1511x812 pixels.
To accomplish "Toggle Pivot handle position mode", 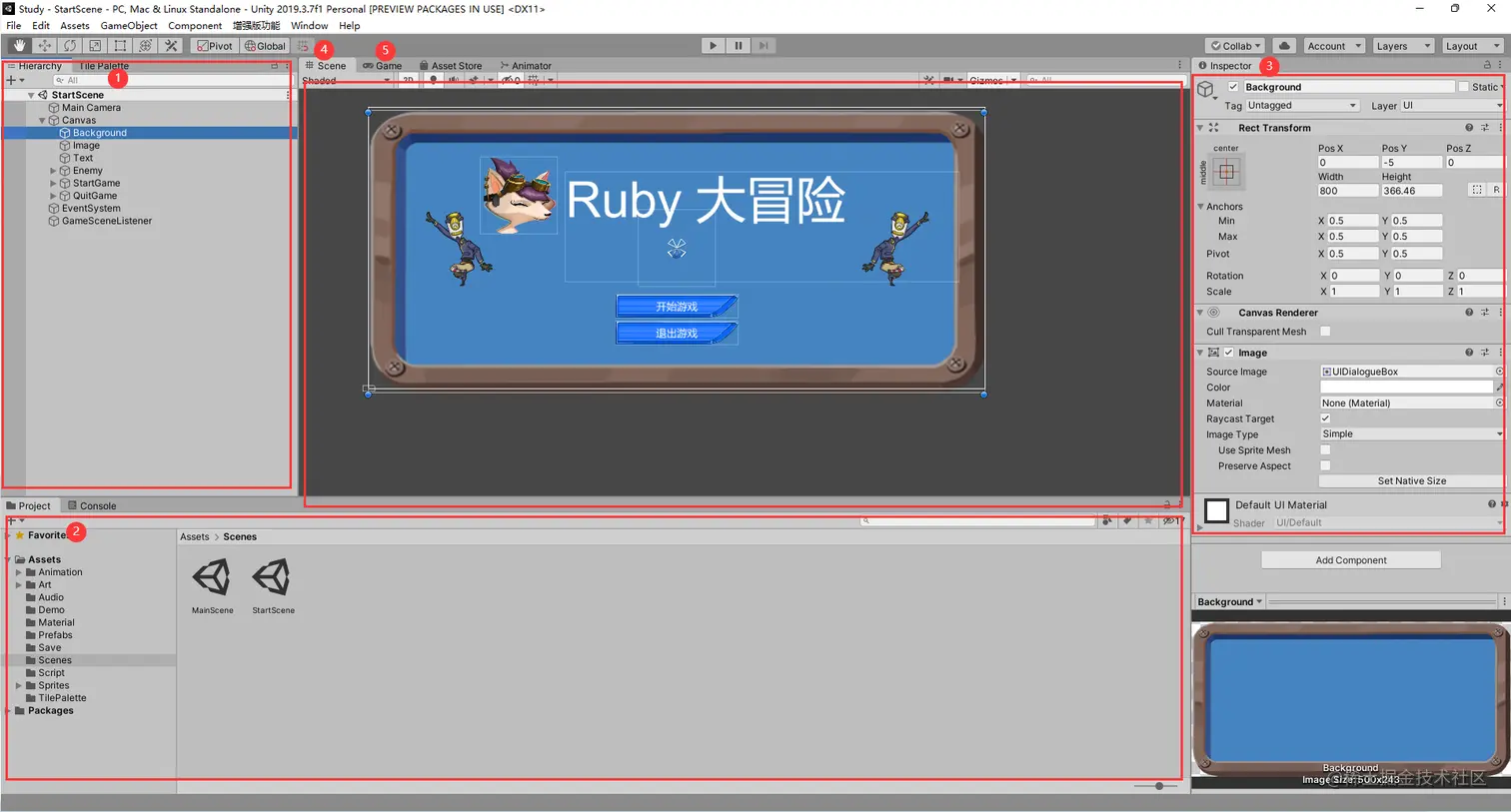I will [215, 46].
